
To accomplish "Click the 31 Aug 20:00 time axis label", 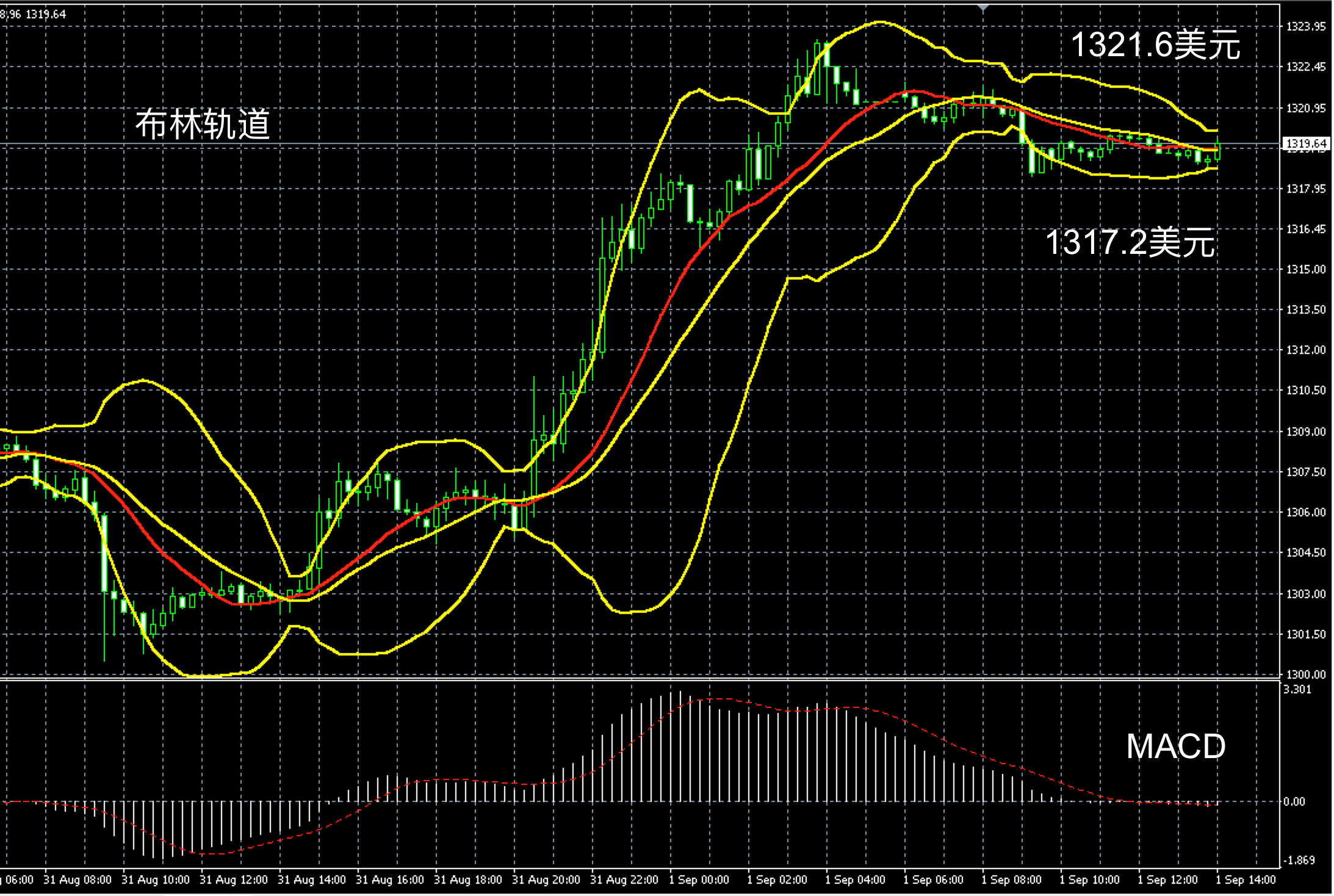I will click(x=546, y=880).
